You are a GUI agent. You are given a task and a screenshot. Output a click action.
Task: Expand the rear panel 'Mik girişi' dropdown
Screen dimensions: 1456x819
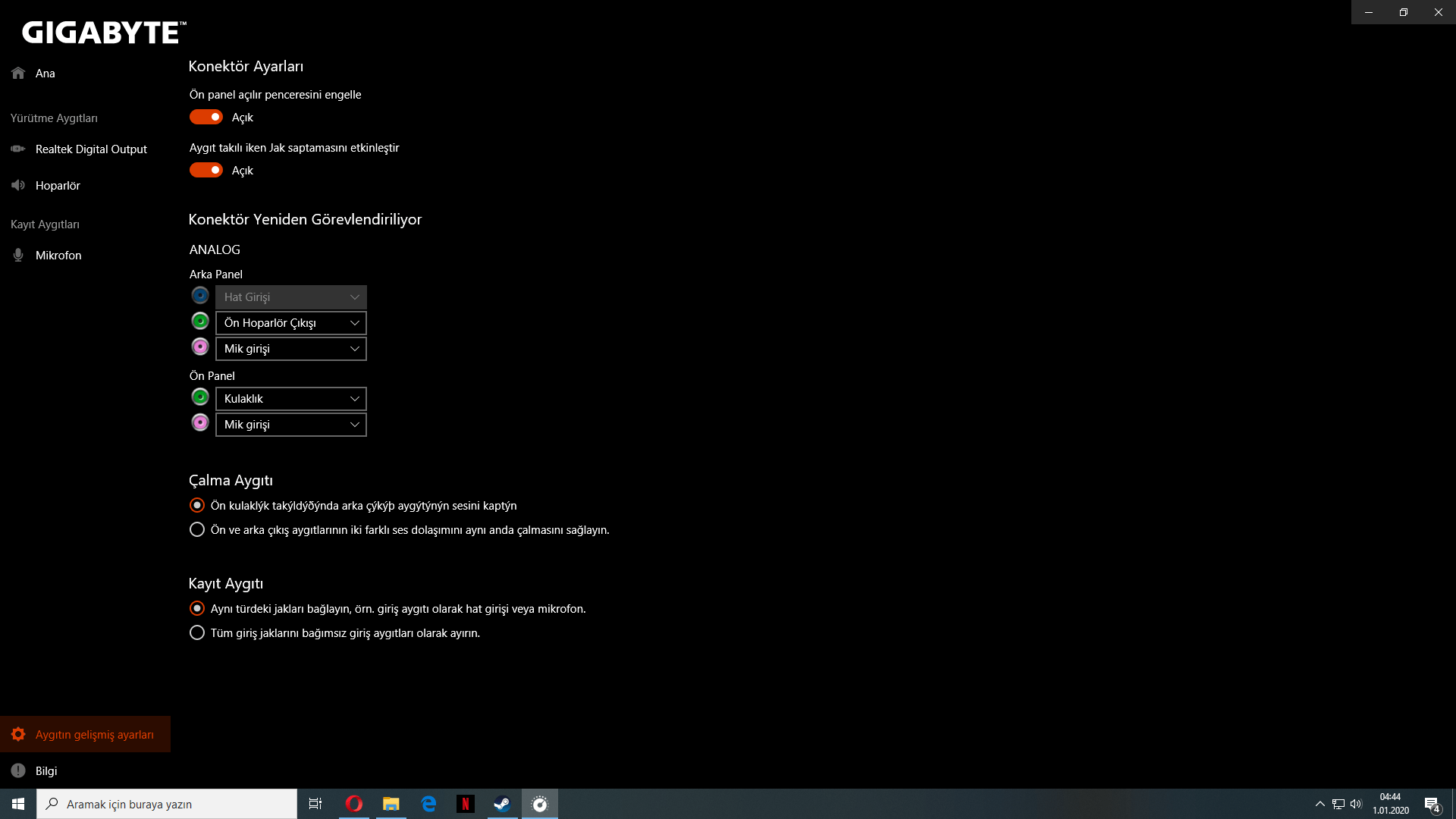pyautogui.click(x=290, y=349)
